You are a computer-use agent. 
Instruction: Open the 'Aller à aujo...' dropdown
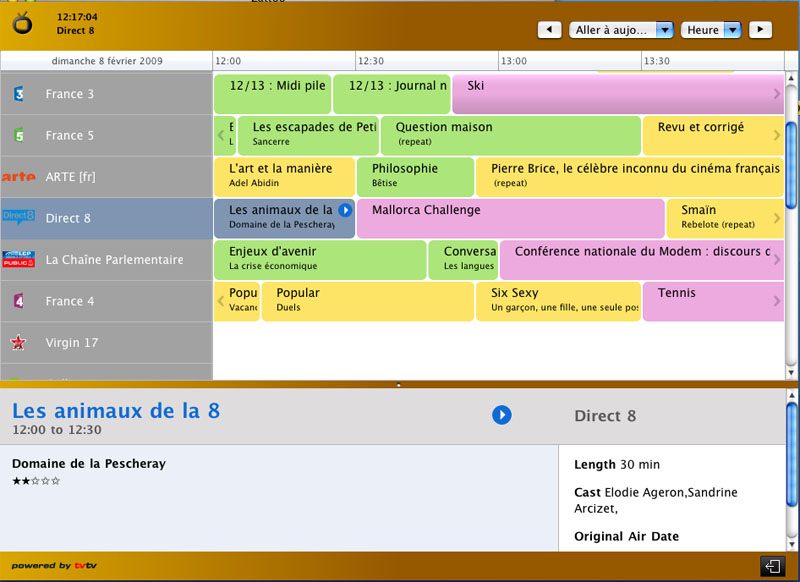(621, 30)
